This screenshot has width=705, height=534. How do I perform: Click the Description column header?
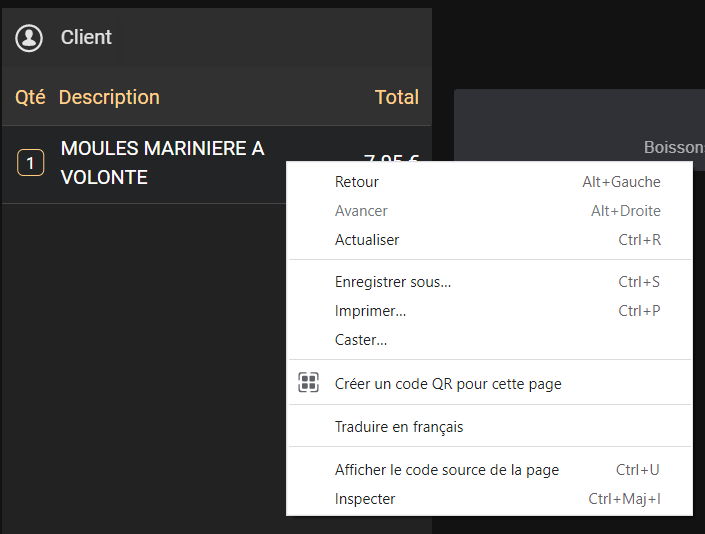(x=109, y=97)
